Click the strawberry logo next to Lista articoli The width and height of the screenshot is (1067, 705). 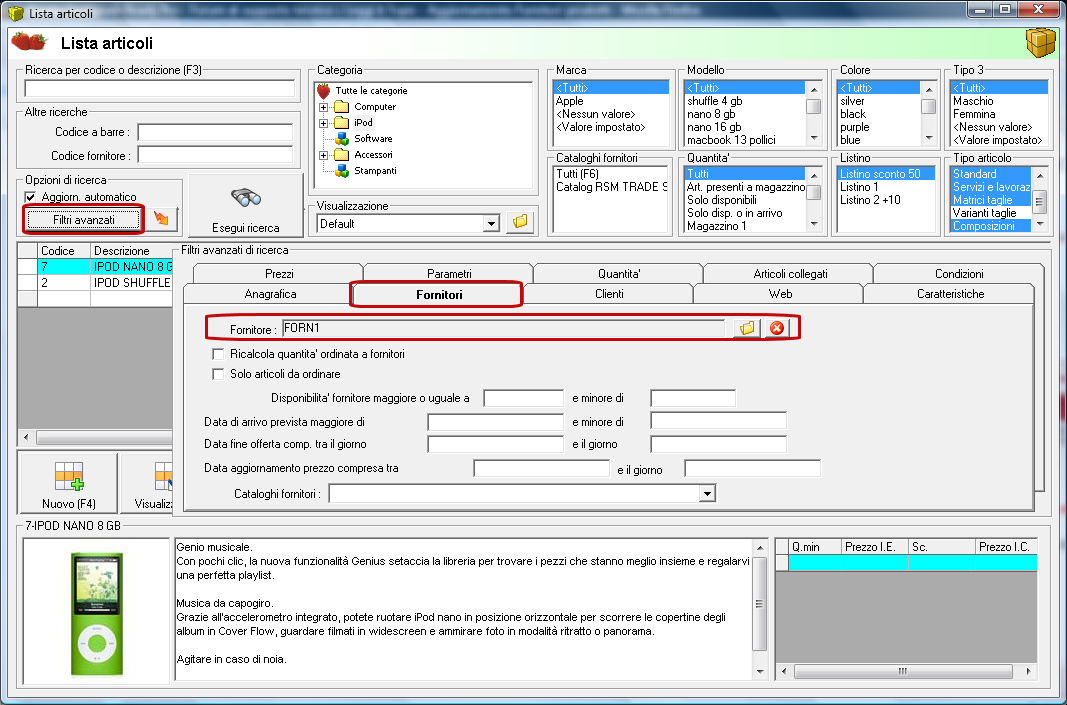[29, 42]
